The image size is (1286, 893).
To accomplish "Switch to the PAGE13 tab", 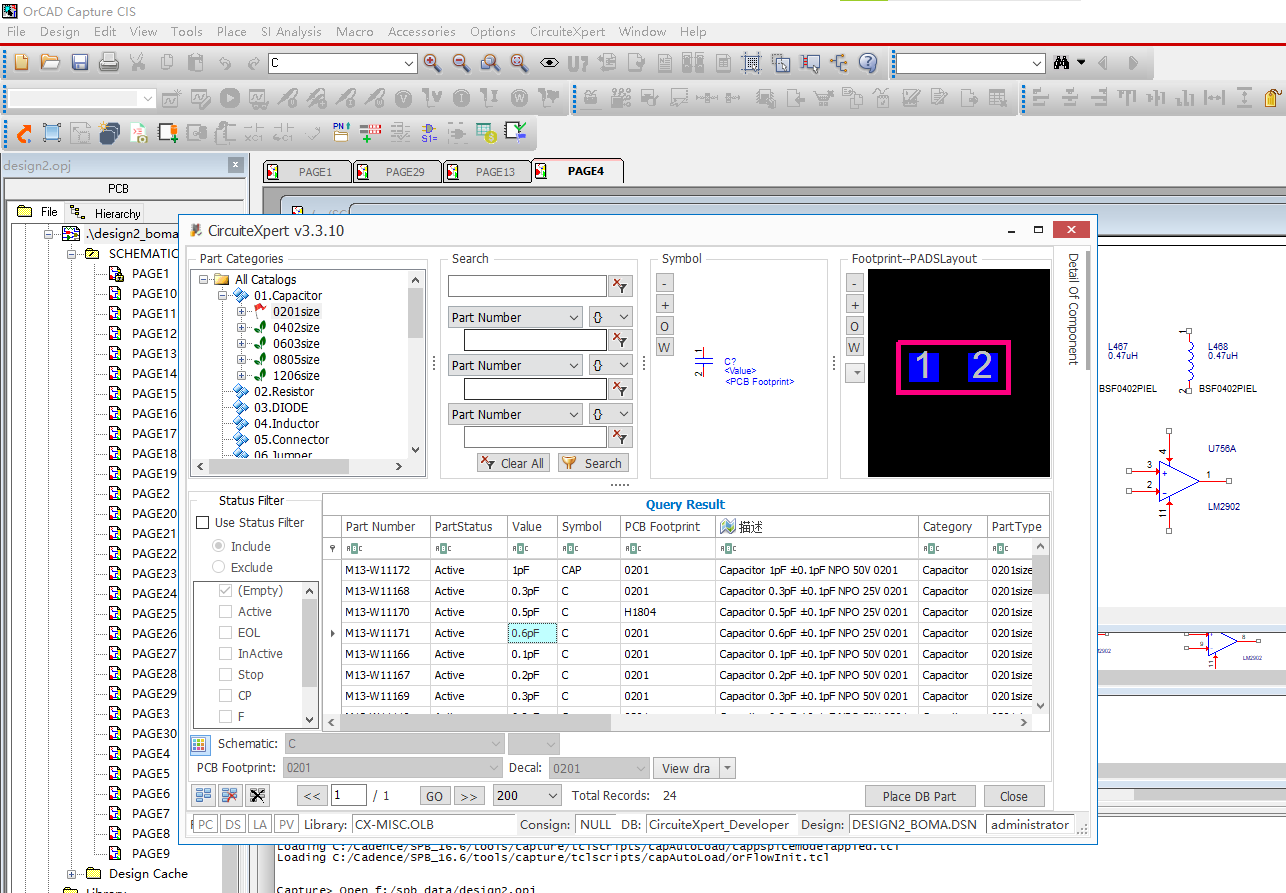I will (x=487, y=172).
